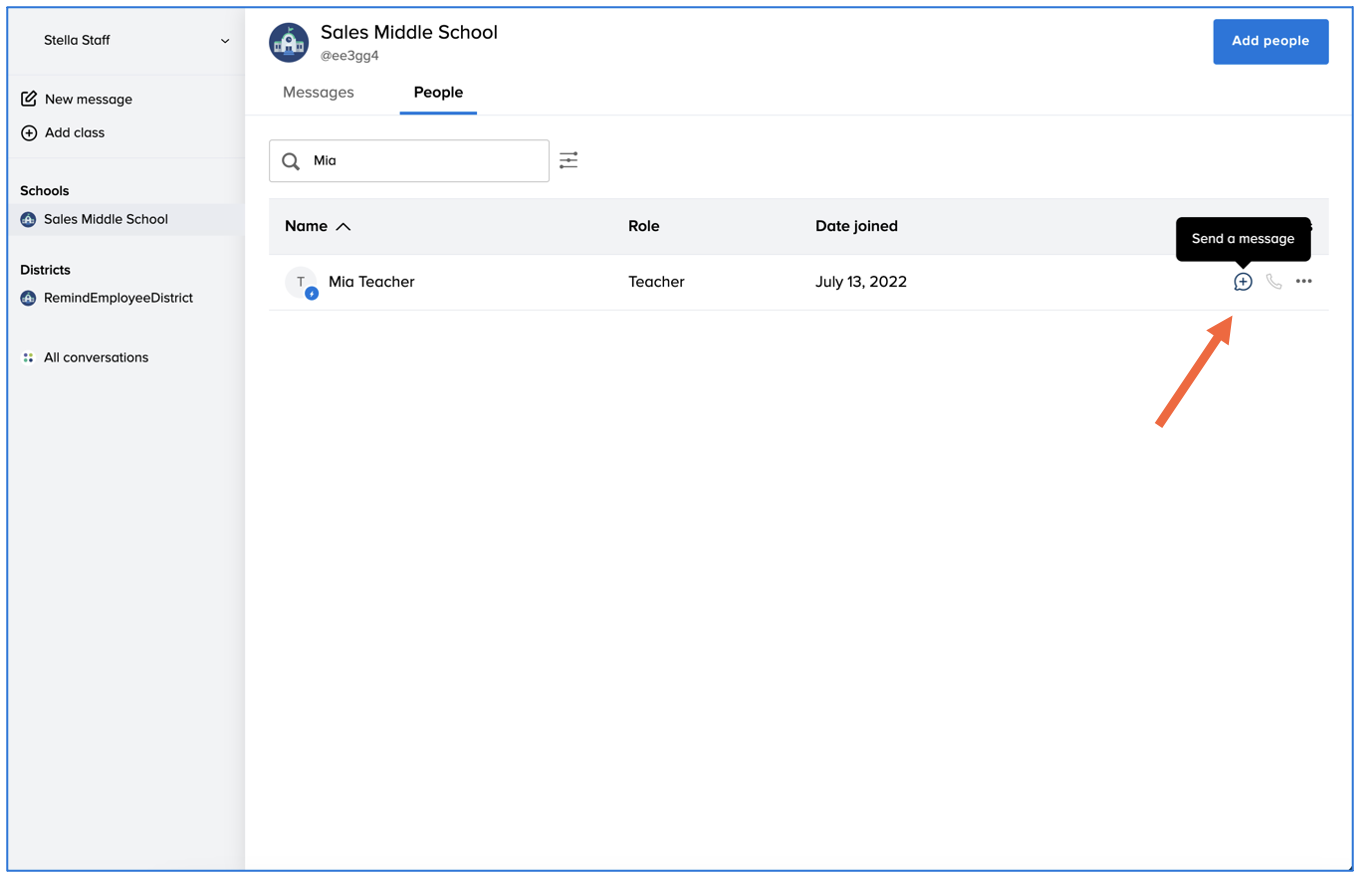Expand the Stella Staff account dropdown
The image size is (1363, 879).
[x=225, y=41]
